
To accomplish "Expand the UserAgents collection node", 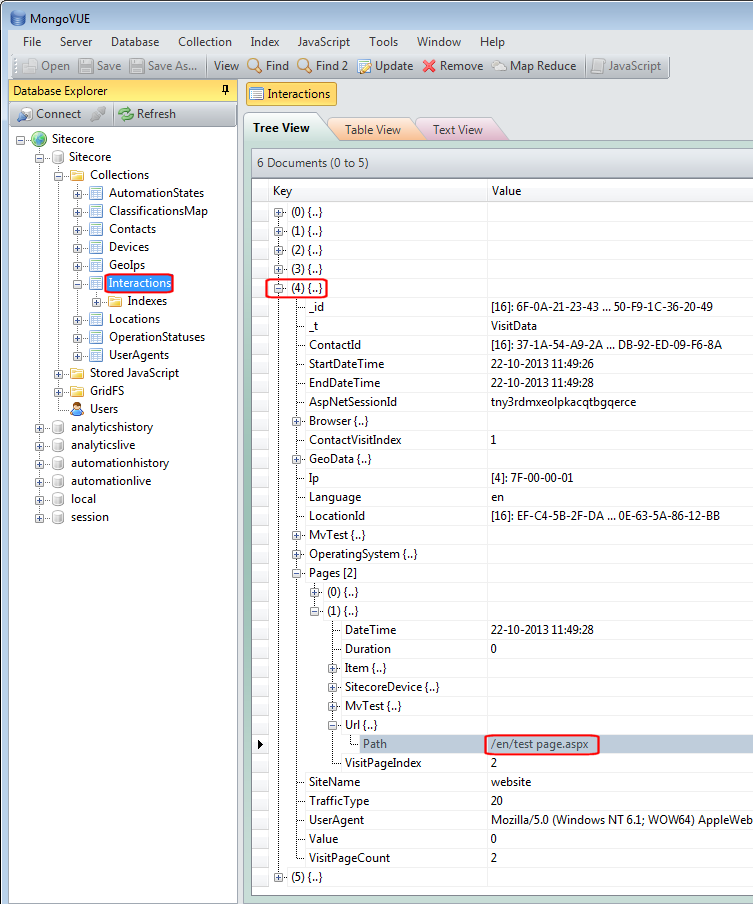I will coord(77,356).
